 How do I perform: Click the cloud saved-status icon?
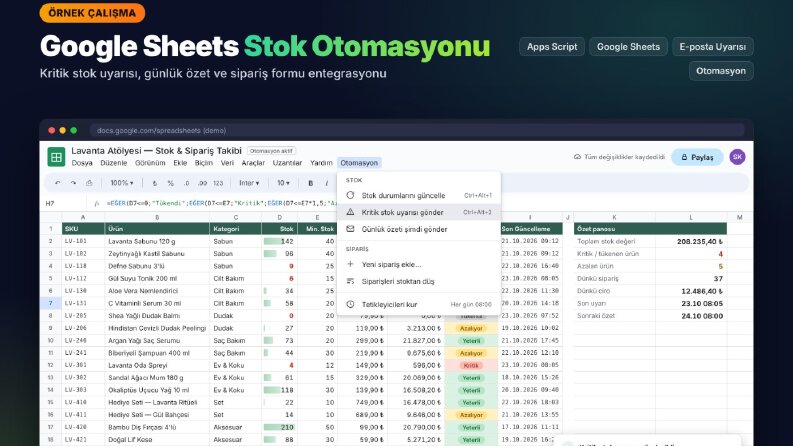[x=577, y=157]
